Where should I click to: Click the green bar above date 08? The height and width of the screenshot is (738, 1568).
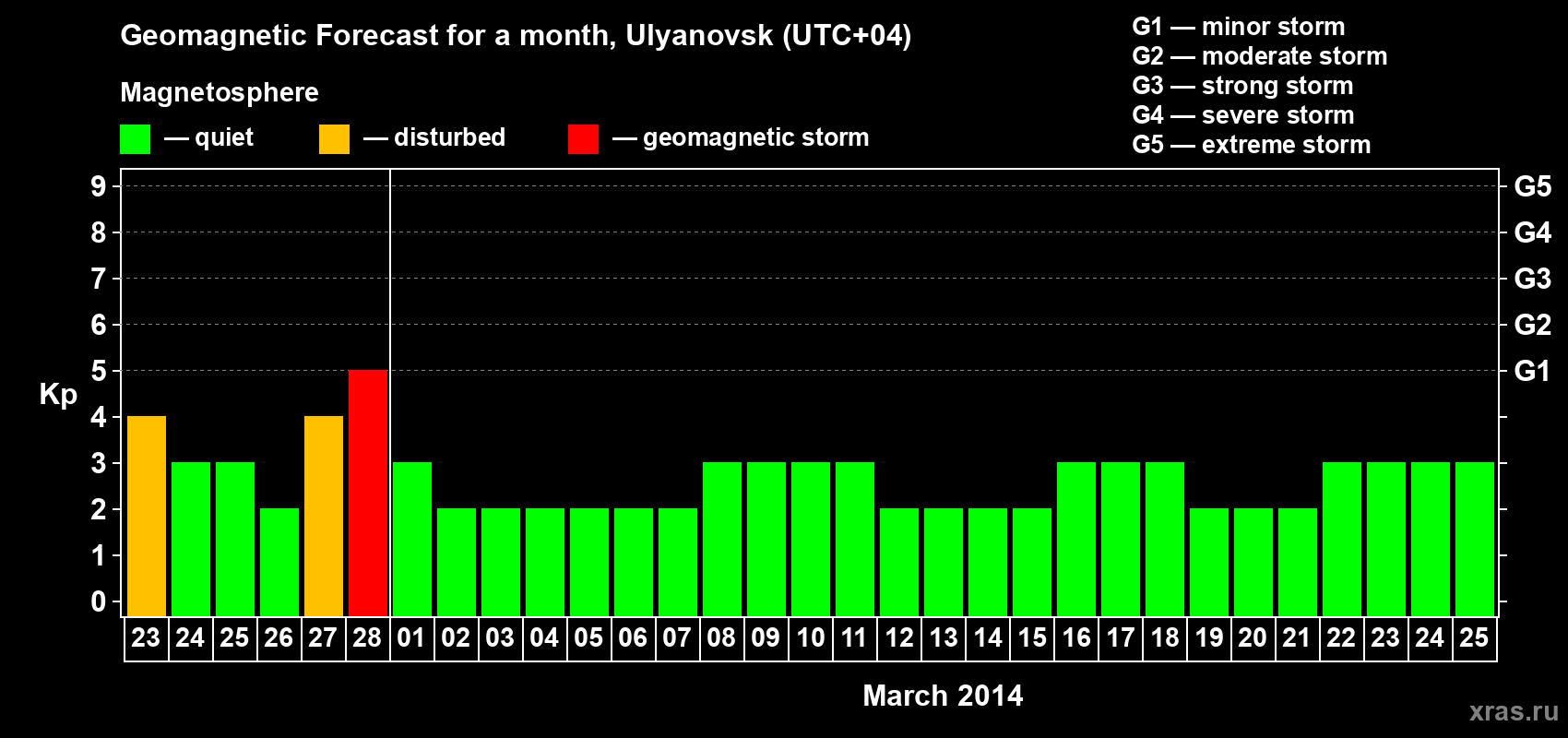click(722, 539)
